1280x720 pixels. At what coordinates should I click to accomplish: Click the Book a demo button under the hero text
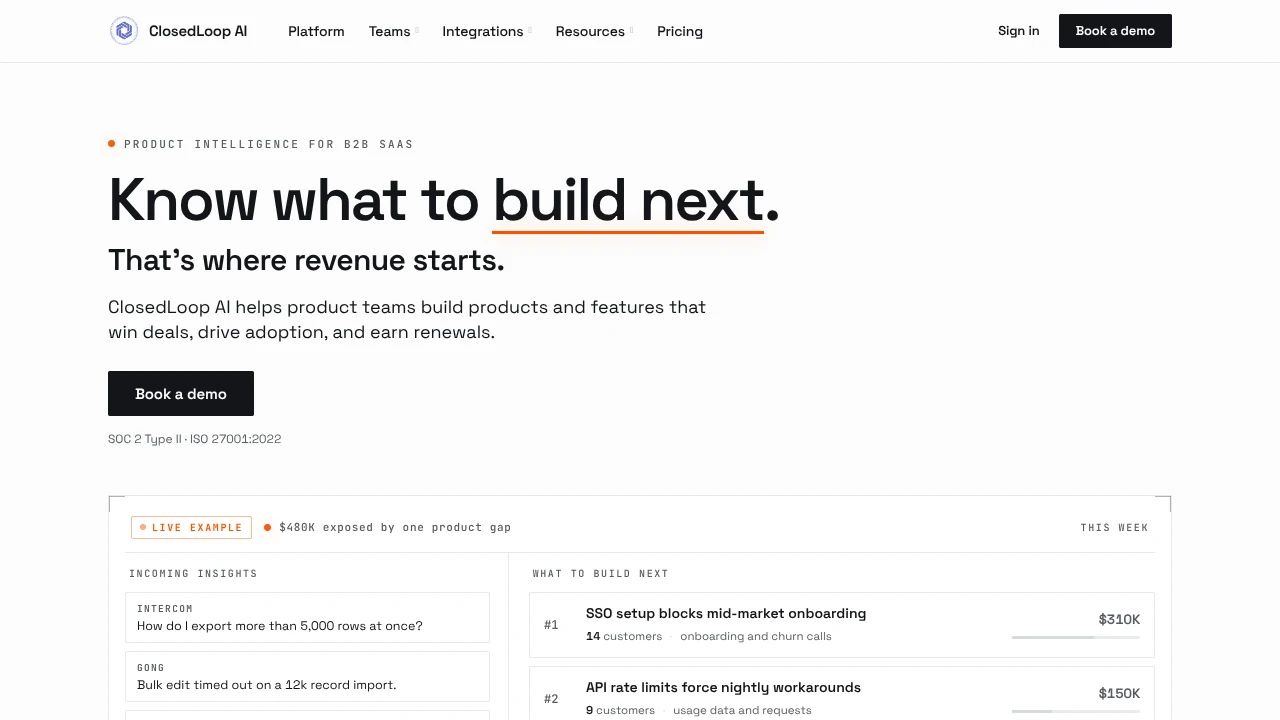(x=181, y=394)
